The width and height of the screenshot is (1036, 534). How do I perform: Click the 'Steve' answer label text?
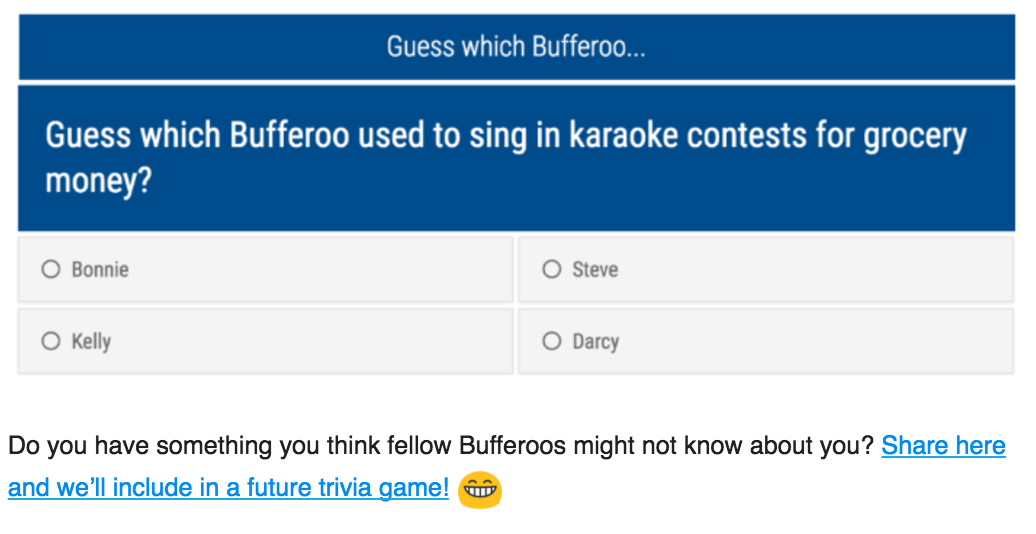coord(595,270)
